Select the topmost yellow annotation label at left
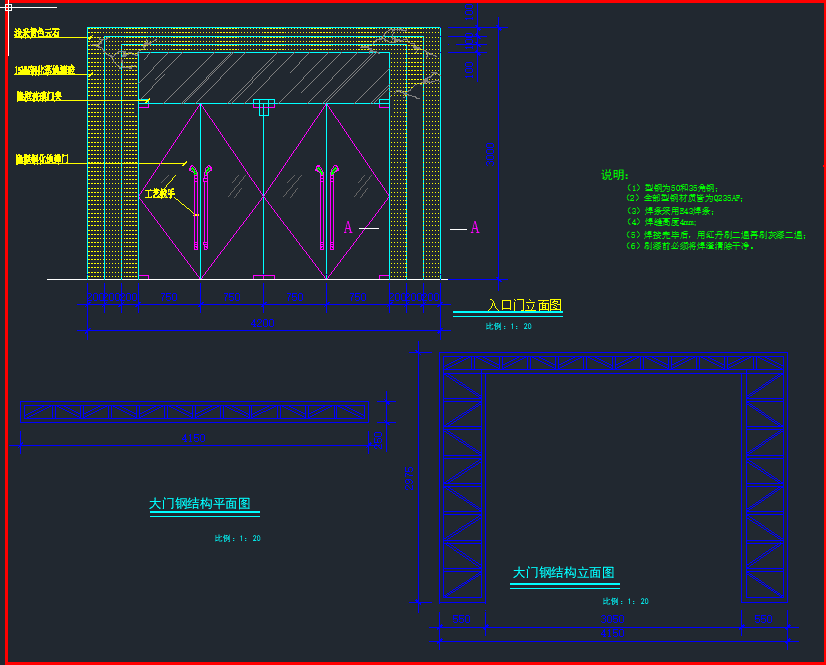The width and height of the screenshot is (826, 665). pyautogui.click(x=37, y=33)
